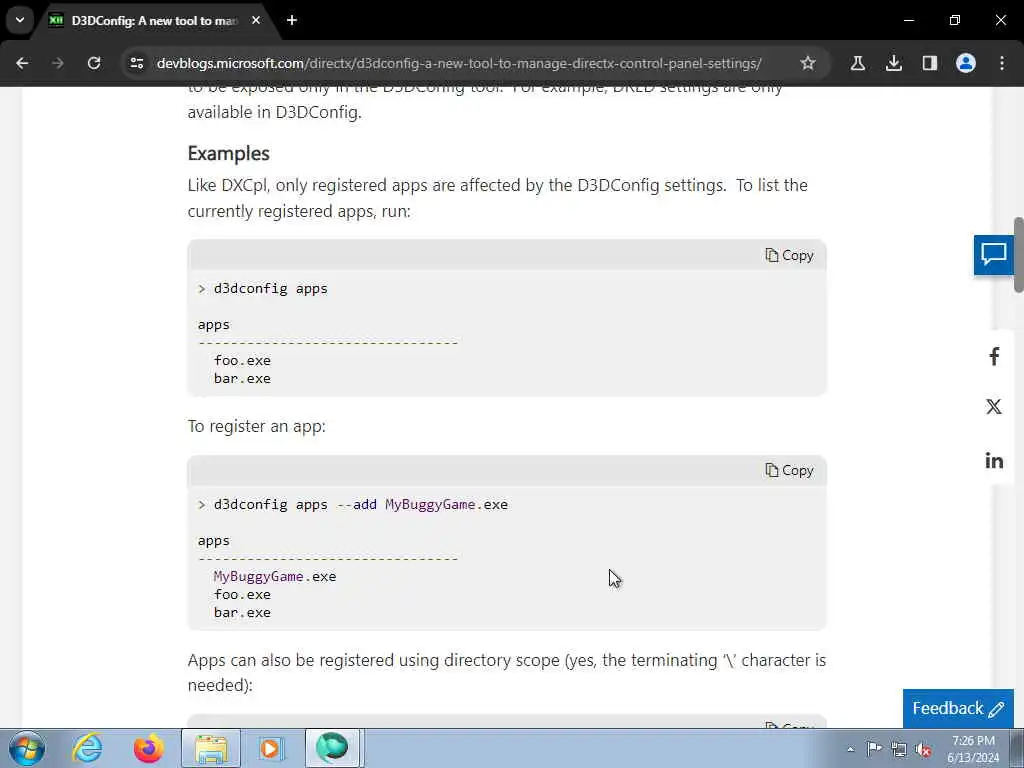Open Chrome Labs flask icon
Viewport: 1024px width, 768px height.
click(857, 63)
